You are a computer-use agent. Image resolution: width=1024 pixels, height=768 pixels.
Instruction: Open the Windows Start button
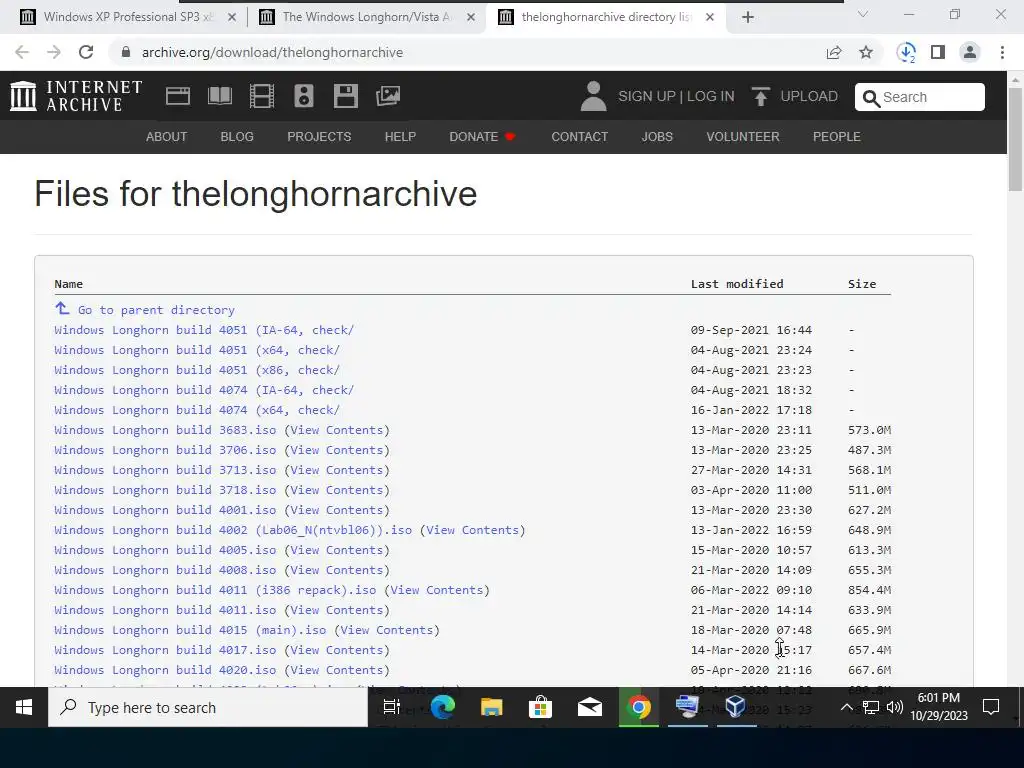pos(24,707)
